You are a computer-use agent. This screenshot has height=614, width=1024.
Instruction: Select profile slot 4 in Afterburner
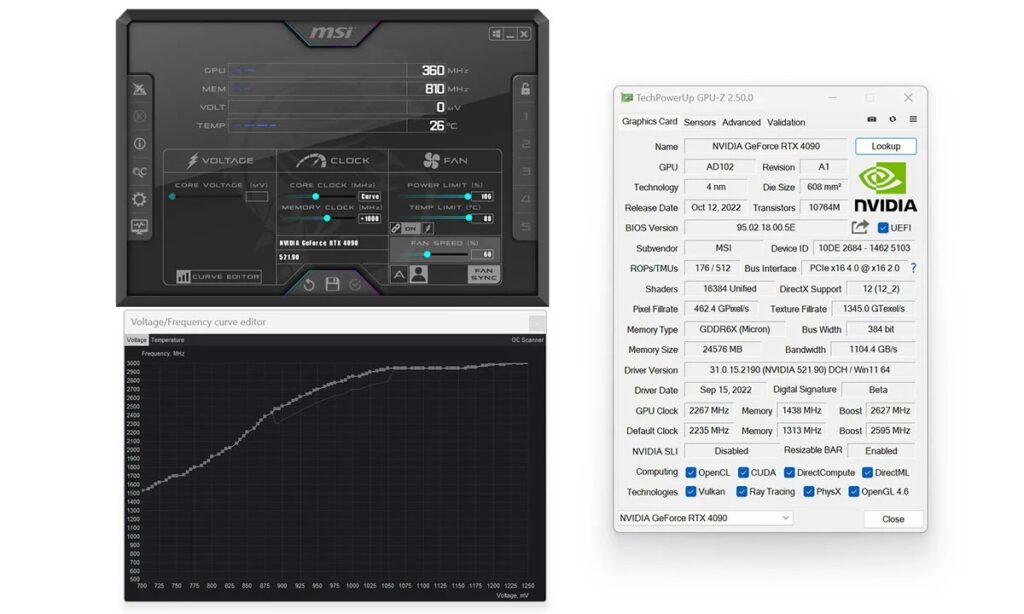coord(526,199)
